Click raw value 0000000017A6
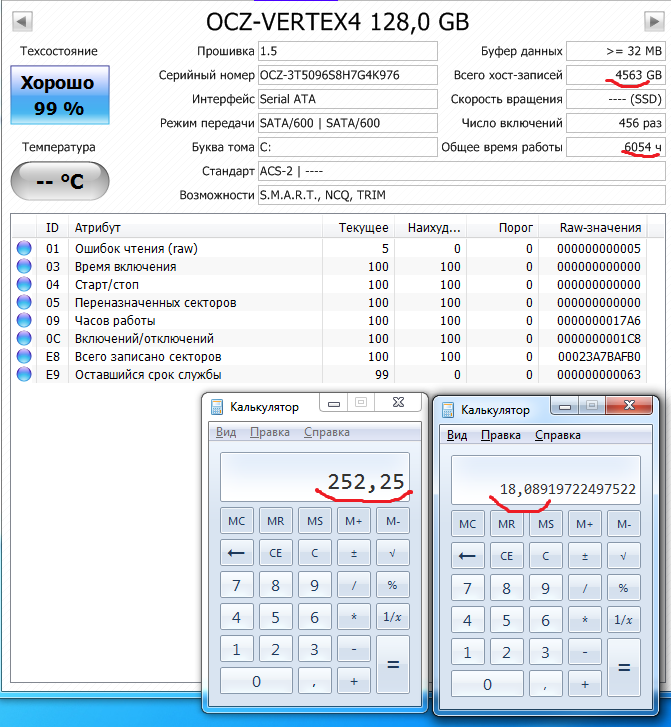Image resolution: width=671 pixels, height=727 pixels. (x=599, y=320)
